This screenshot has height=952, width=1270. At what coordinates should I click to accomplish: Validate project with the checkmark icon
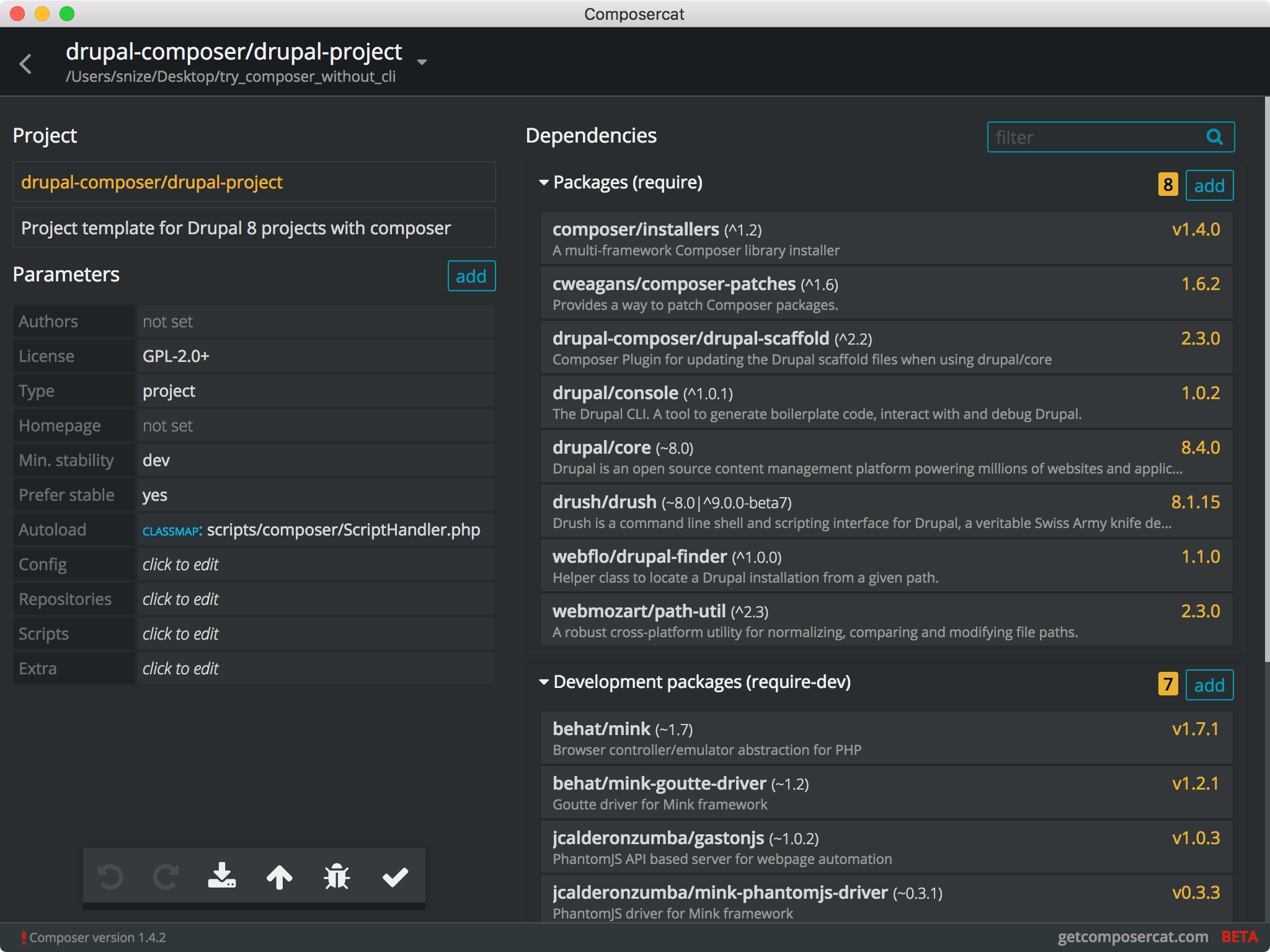(395, 876)
